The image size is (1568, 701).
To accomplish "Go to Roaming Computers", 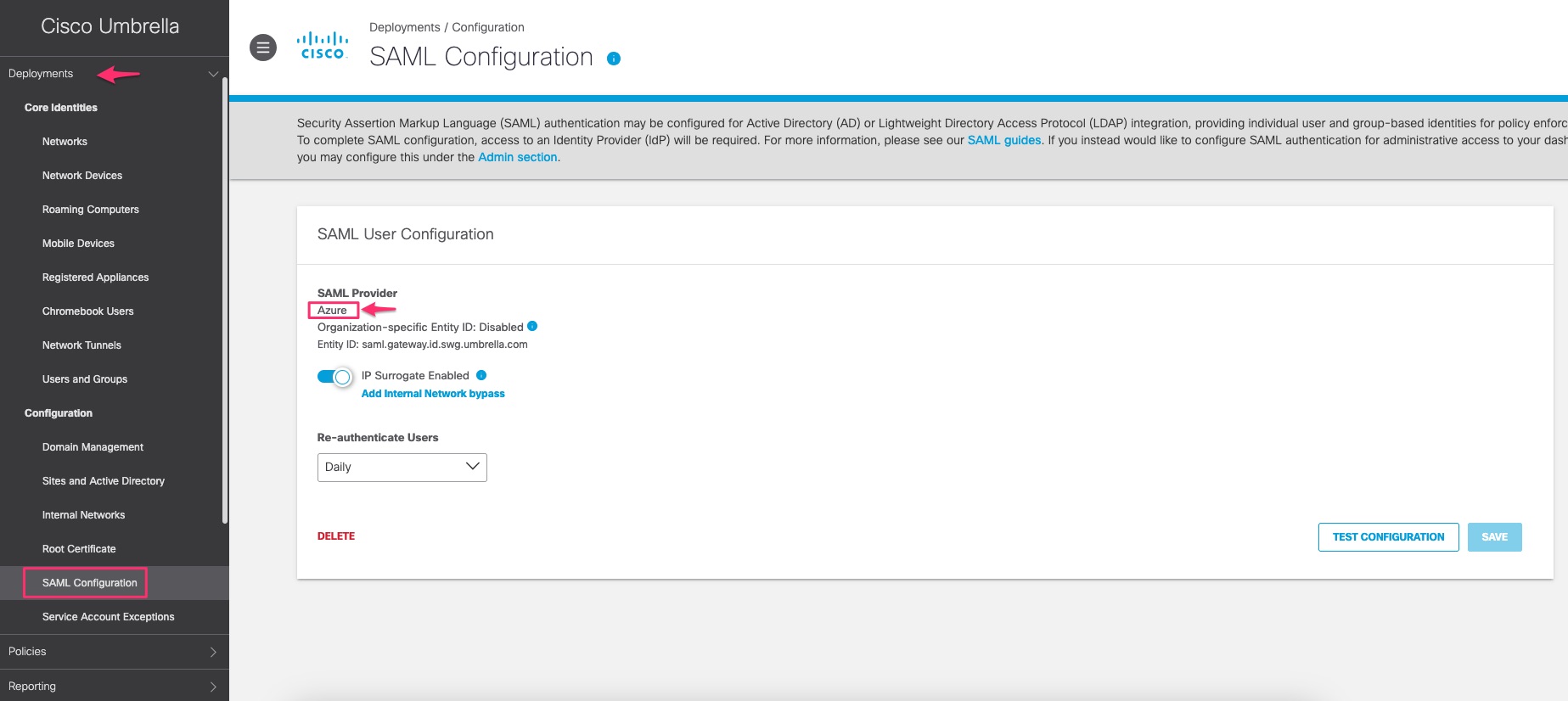I will click(91, 210).
